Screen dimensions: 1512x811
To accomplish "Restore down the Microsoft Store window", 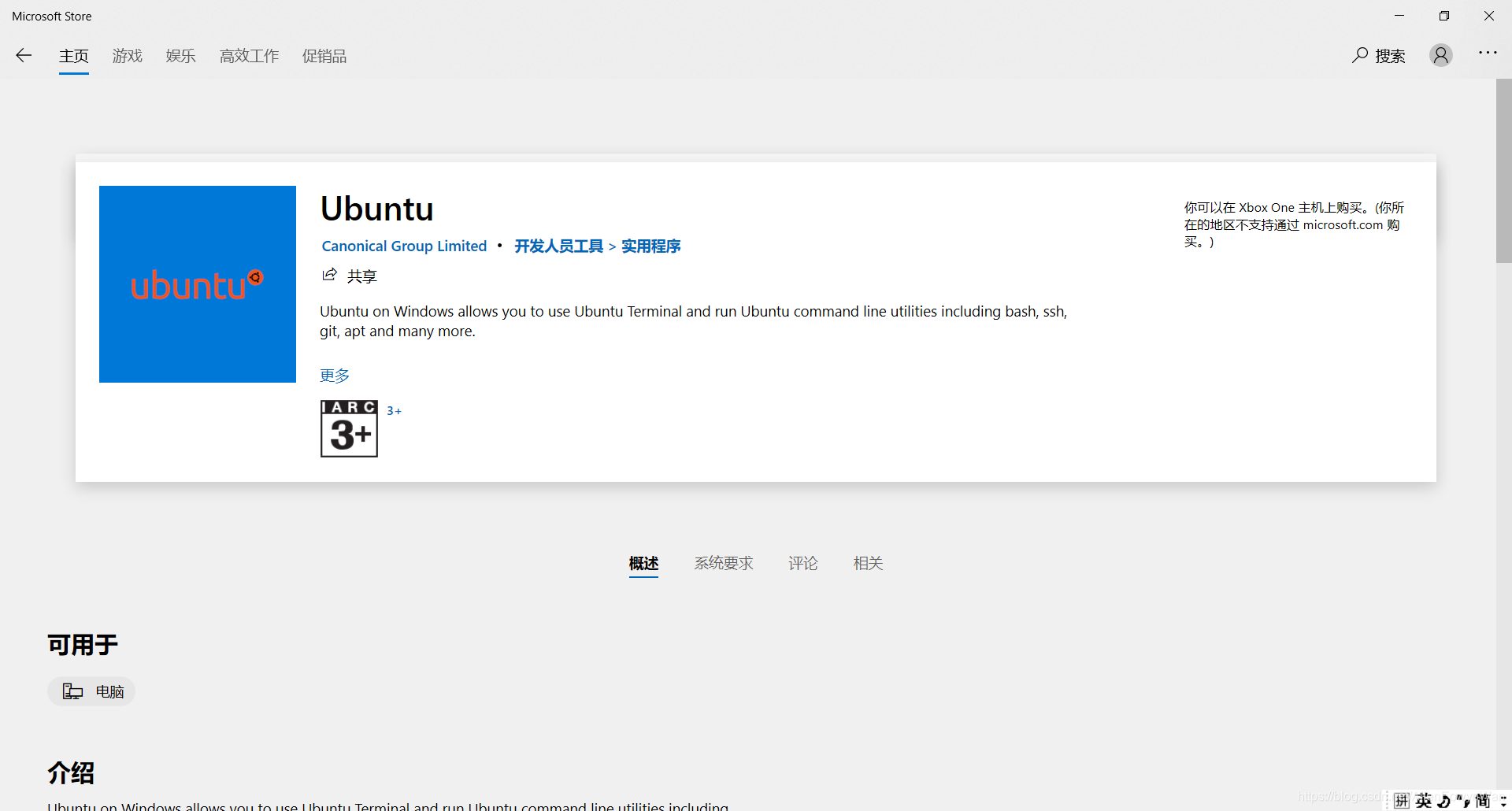I will [x=1444, y=16].
